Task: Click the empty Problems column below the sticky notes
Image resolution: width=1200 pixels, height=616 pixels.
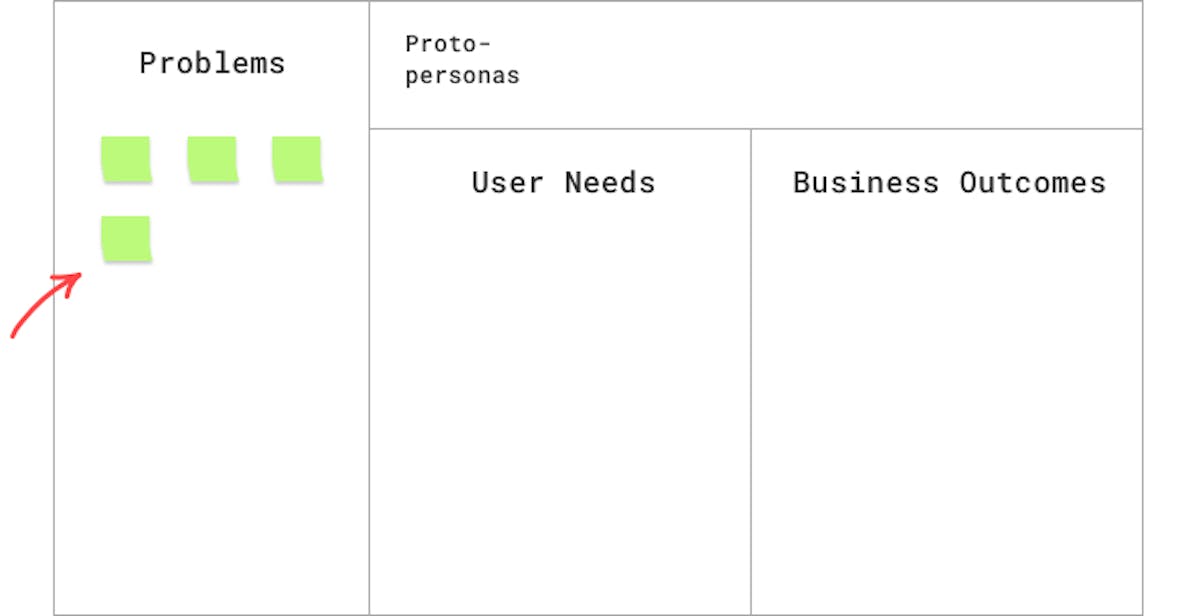Action: tap(211, 440)
